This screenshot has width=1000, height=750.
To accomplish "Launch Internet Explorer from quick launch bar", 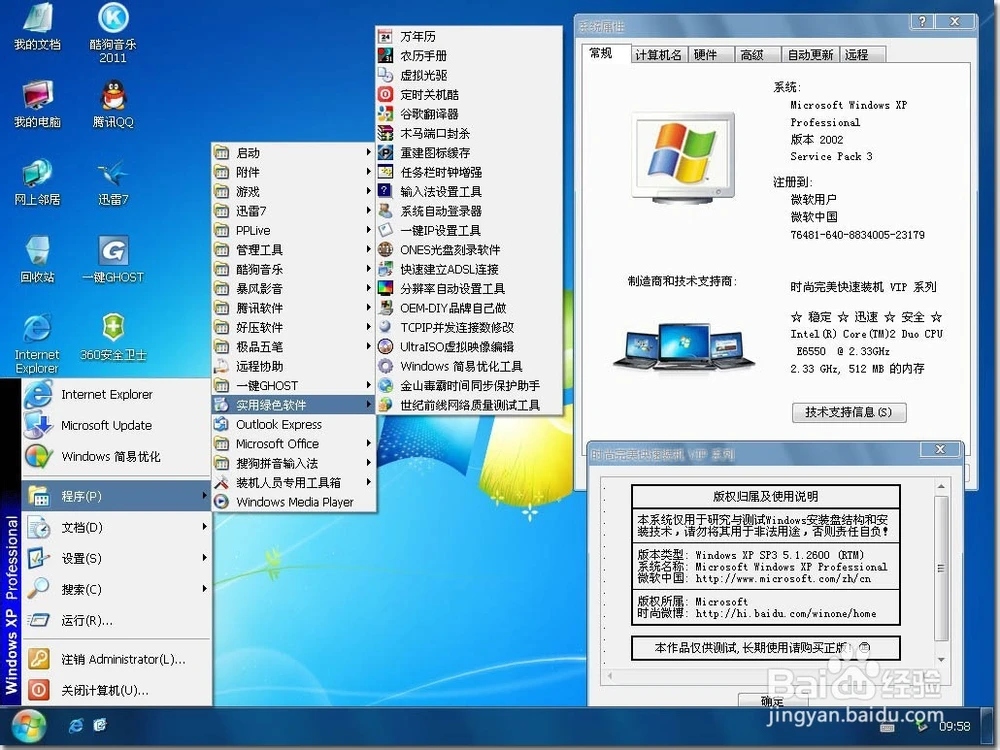I will [x=75, y=727].
